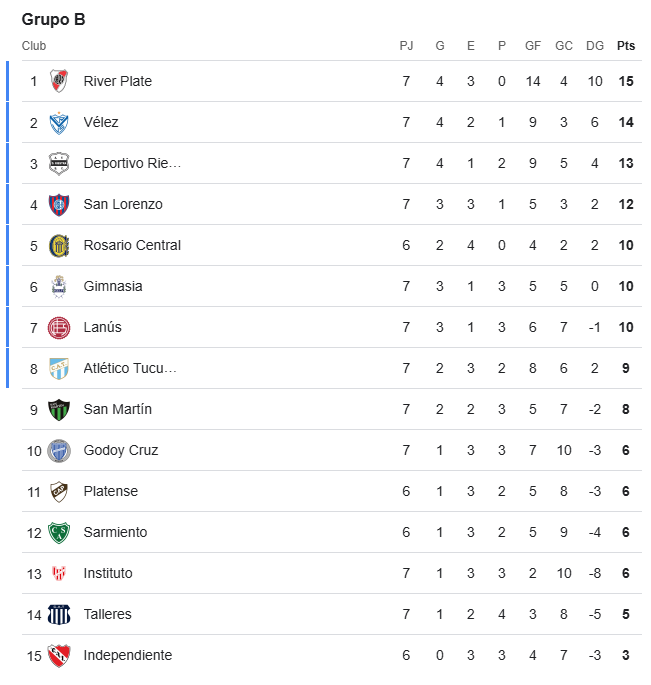Select the Independiente red shield icon
Image resolution: width=651 pixels, height=685 pixels.
59,656
